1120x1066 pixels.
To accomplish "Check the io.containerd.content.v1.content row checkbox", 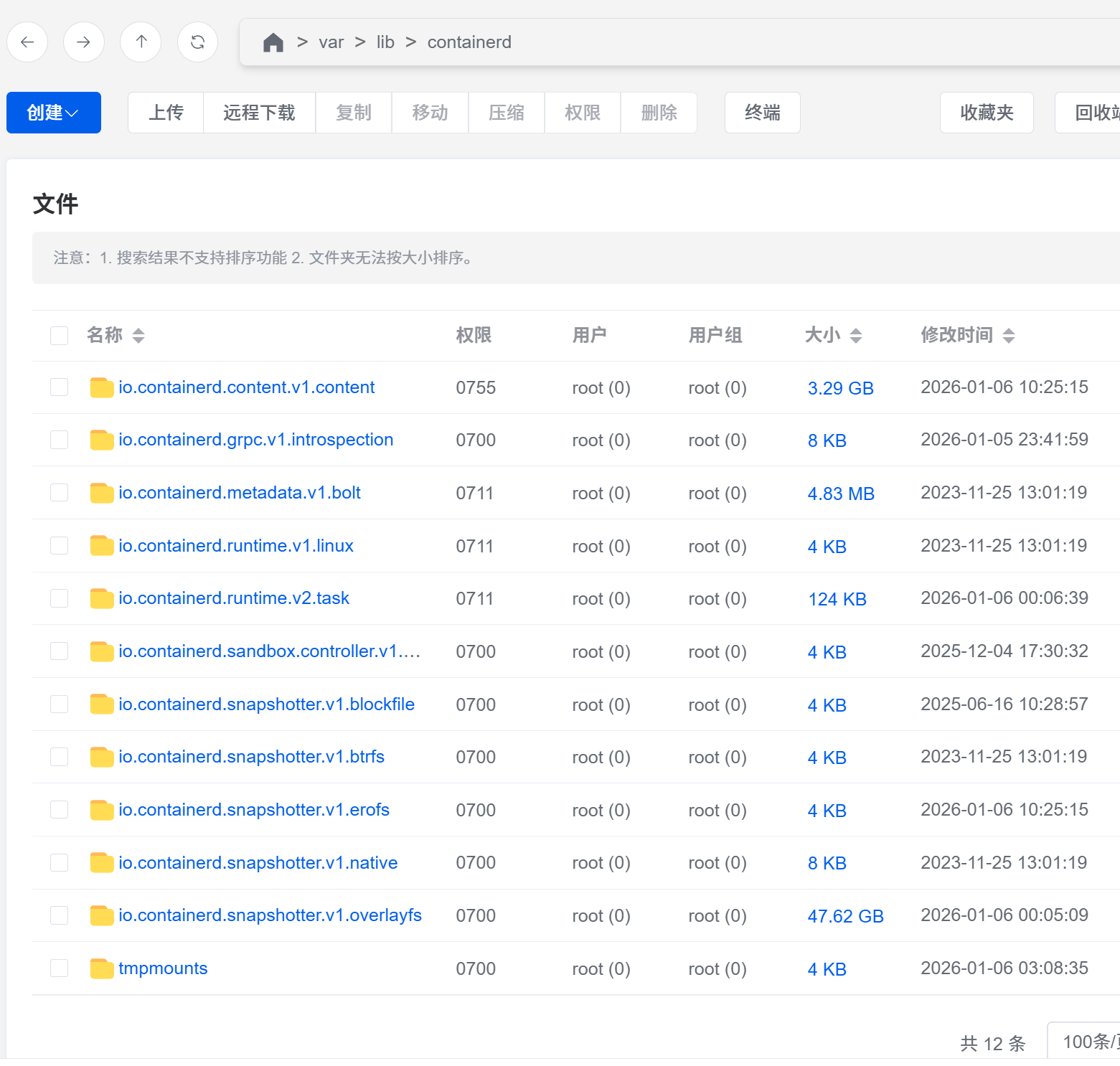I will 60,387.
